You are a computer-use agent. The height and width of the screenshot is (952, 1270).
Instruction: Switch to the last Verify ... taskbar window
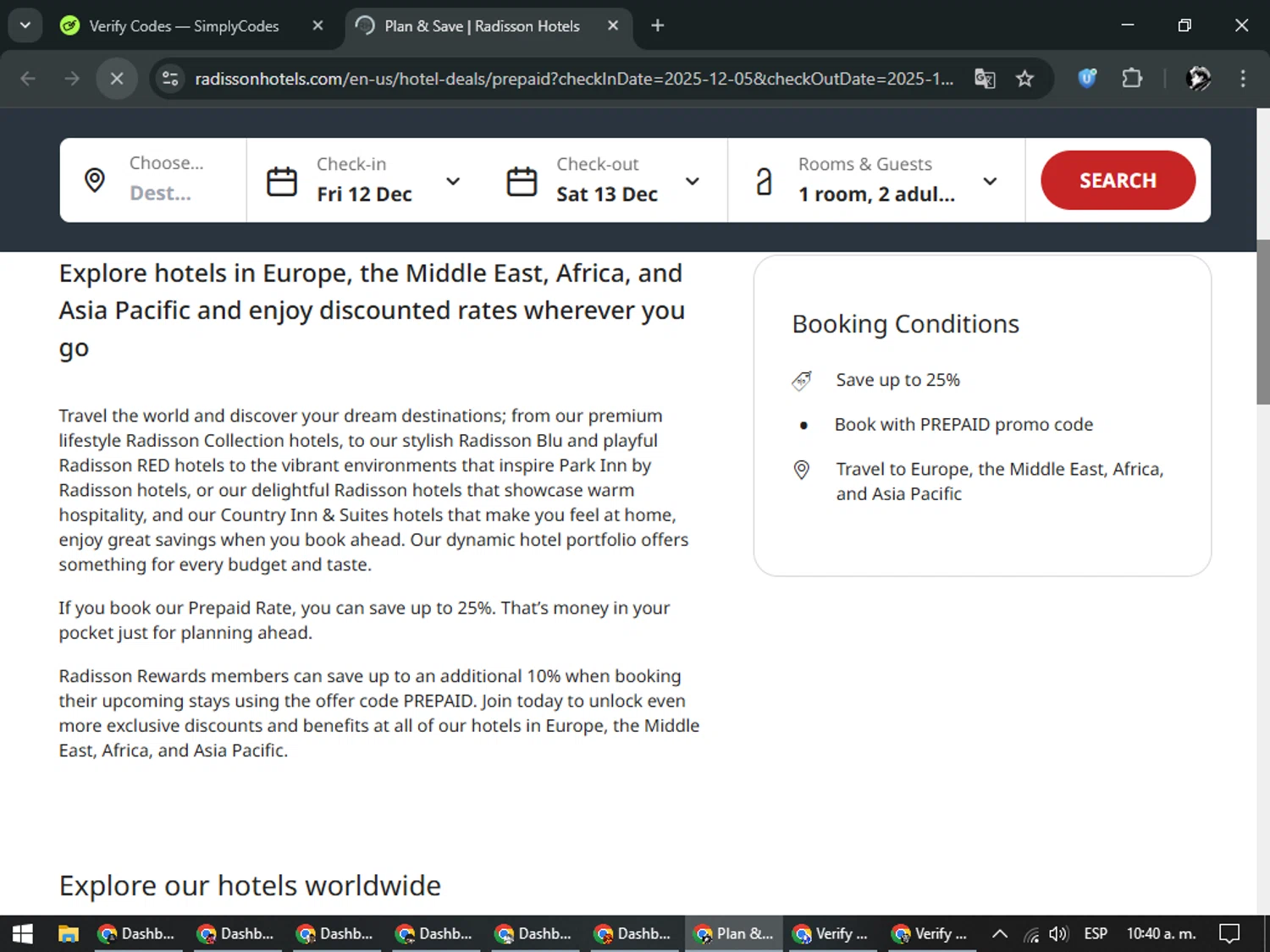pos(930,933)
